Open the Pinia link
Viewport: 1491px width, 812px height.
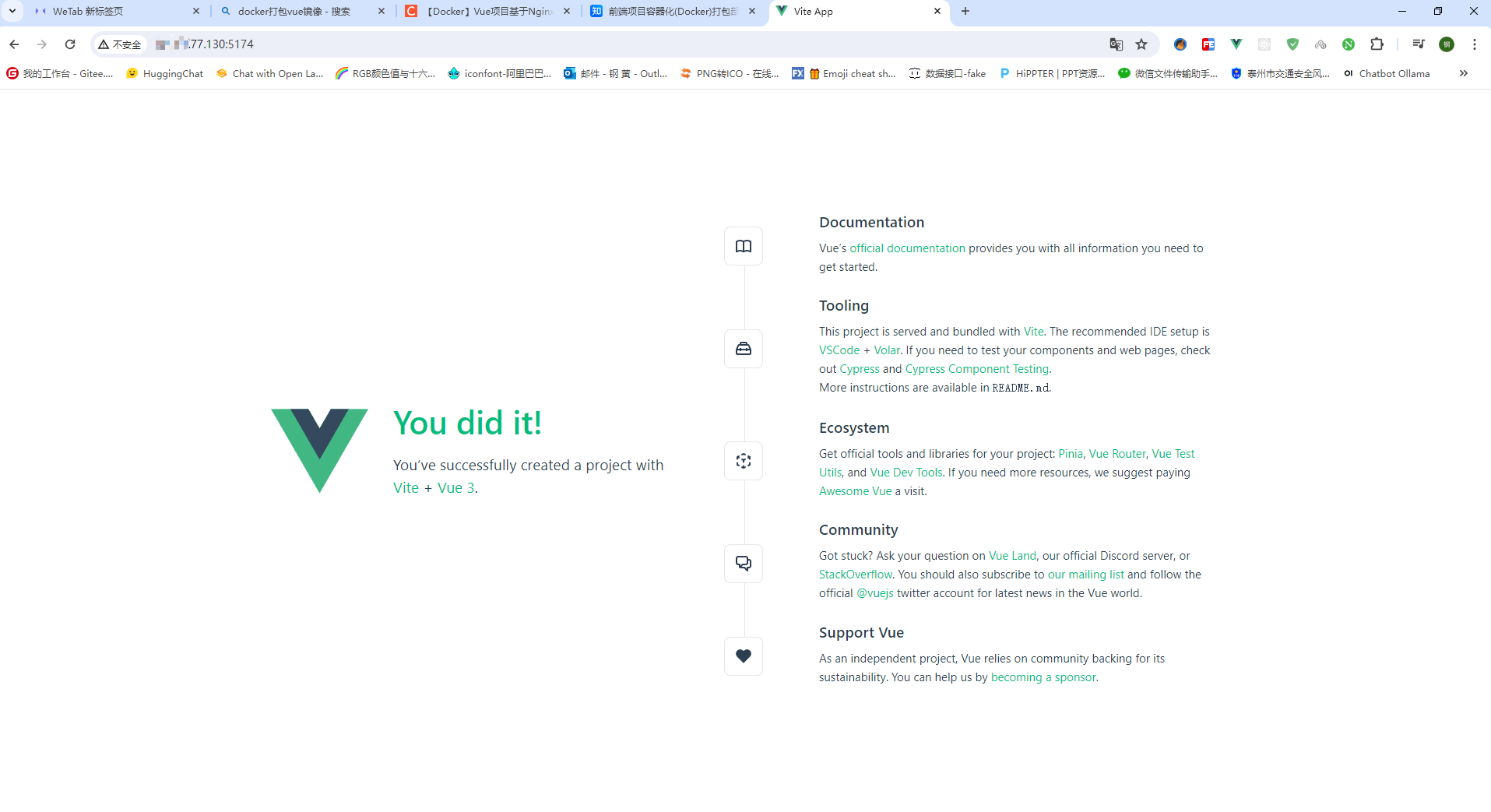coord(1071,454)
